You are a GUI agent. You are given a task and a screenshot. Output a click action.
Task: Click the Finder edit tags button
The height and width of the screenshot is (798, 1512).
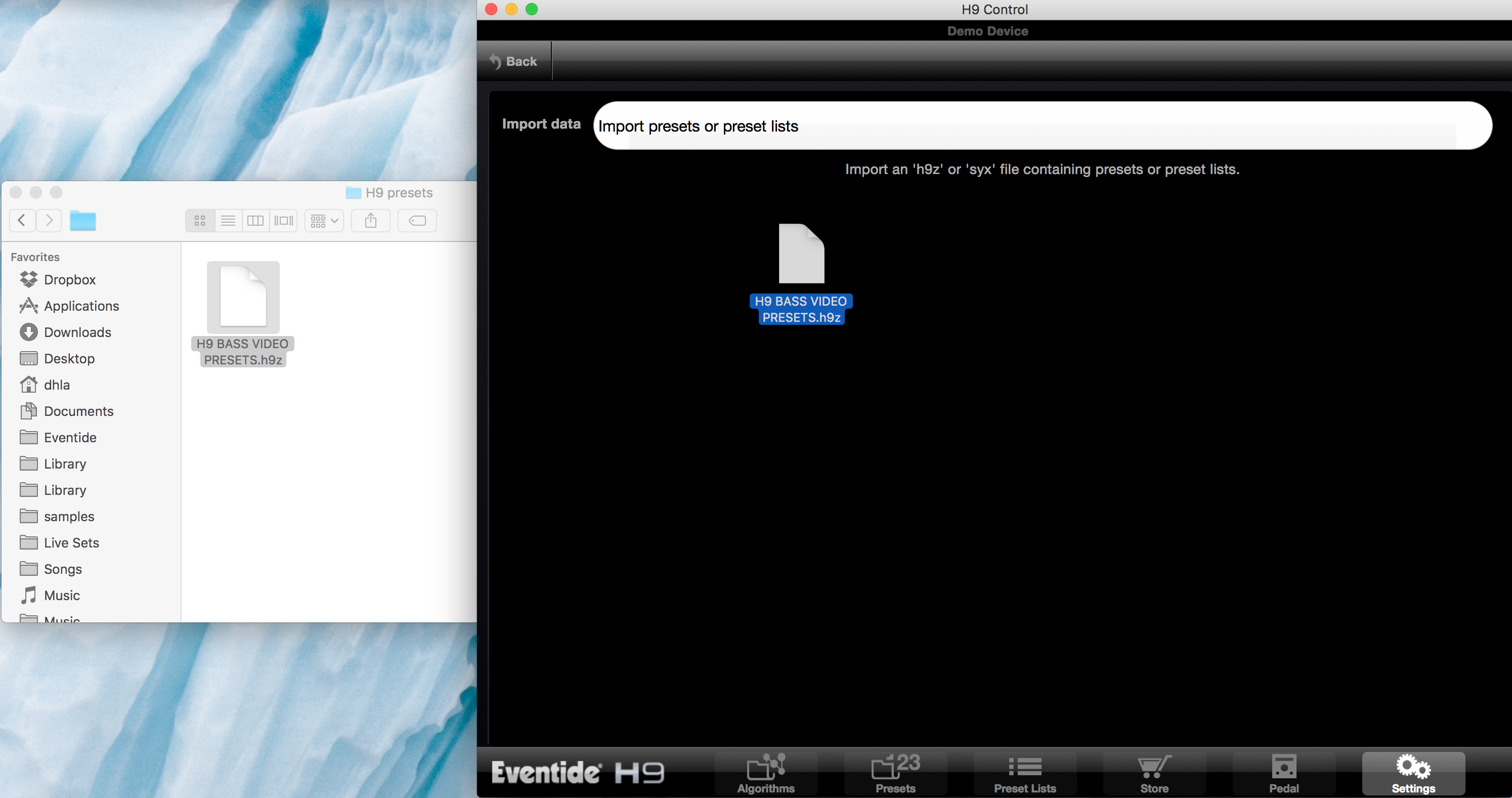pyautogui.click(x=417, y=220)
